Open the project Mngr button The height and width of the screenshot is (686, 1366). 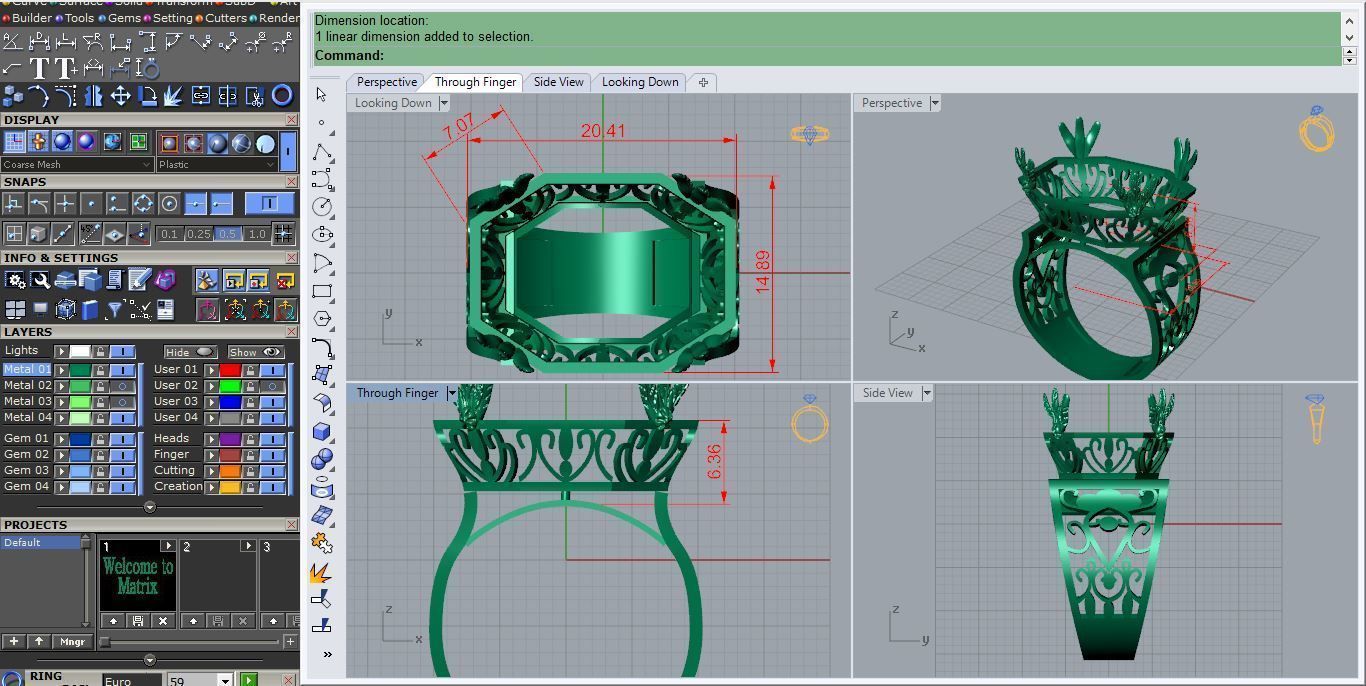[72, 641]
